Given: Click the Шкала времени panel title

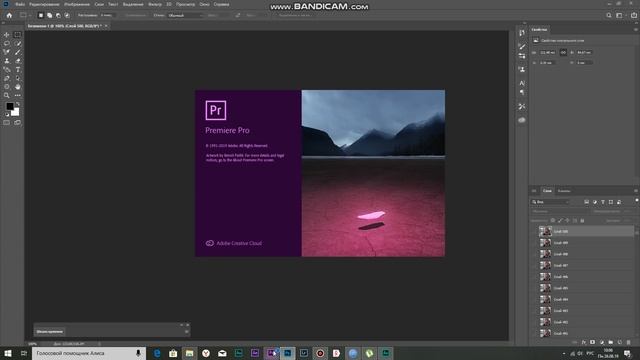Looking at the screenshot, I should click(50, 331).
